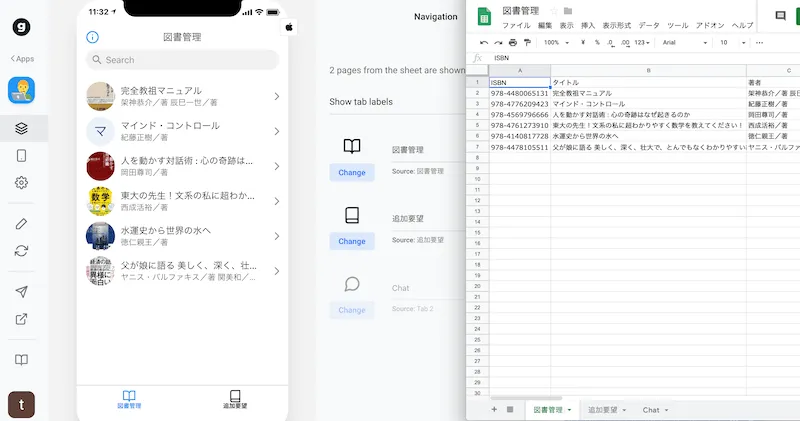Click the speech bubble Chat icon

coord(352,284)
